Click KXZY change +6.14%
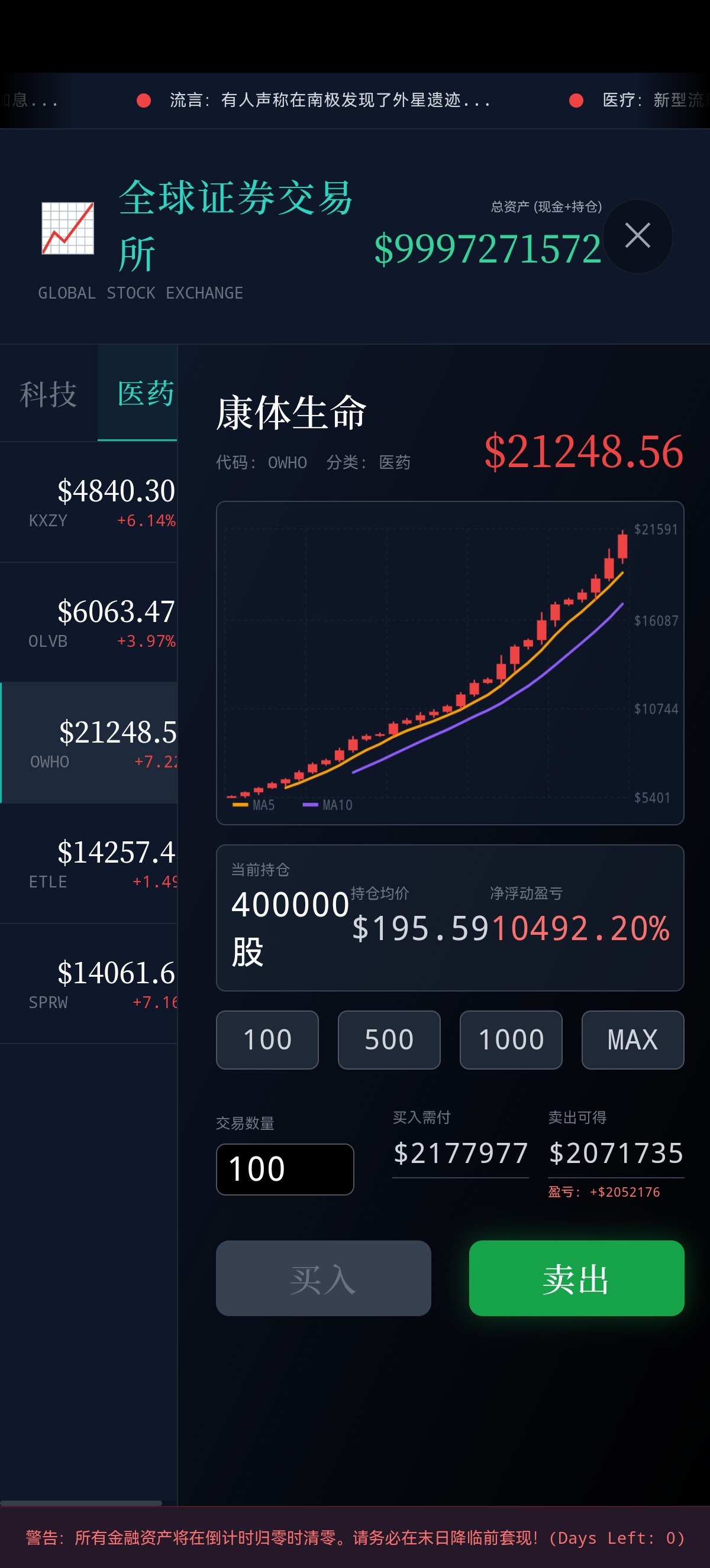 click(146, 521)
